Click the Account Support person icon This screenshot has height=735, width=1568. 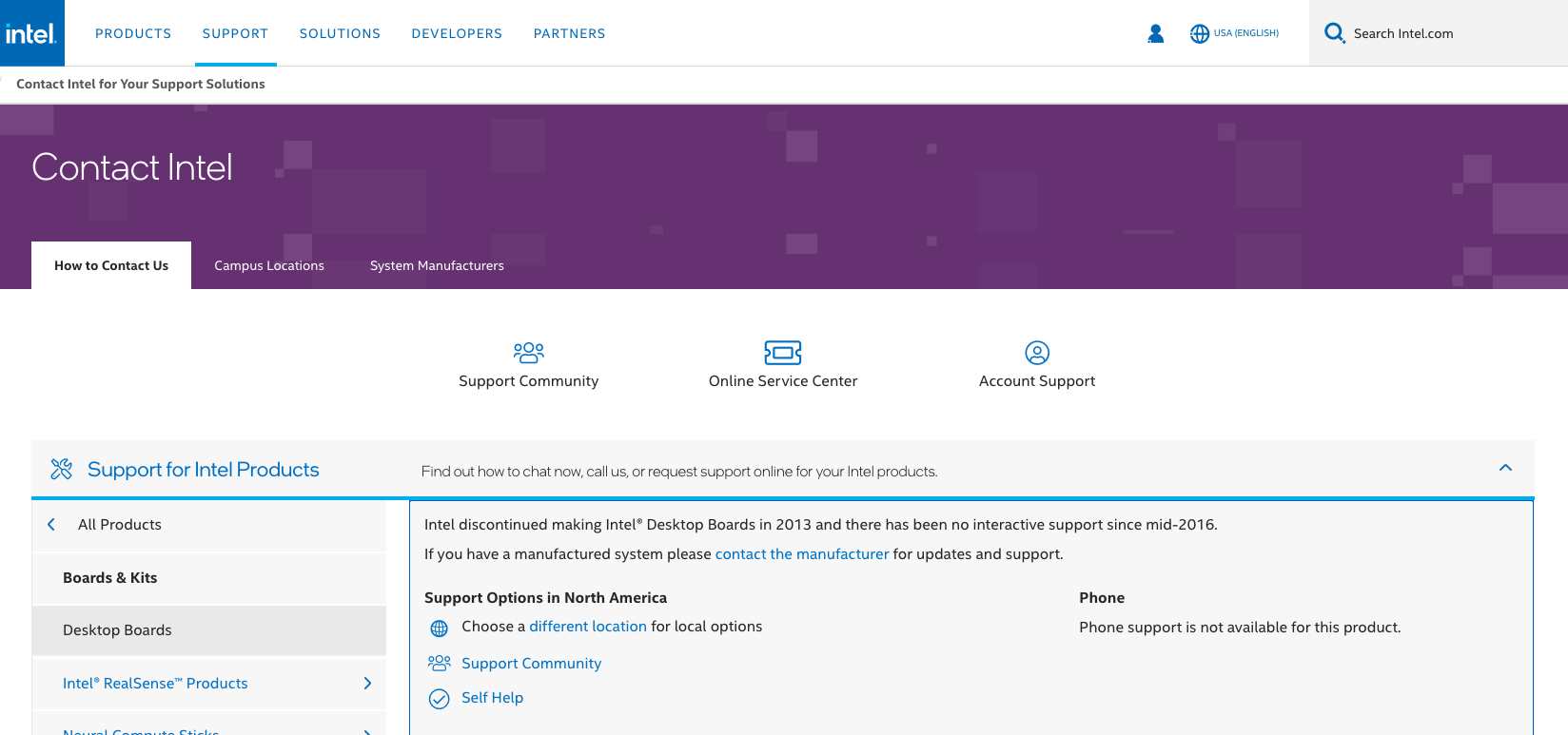click(x=1037, y=353)
